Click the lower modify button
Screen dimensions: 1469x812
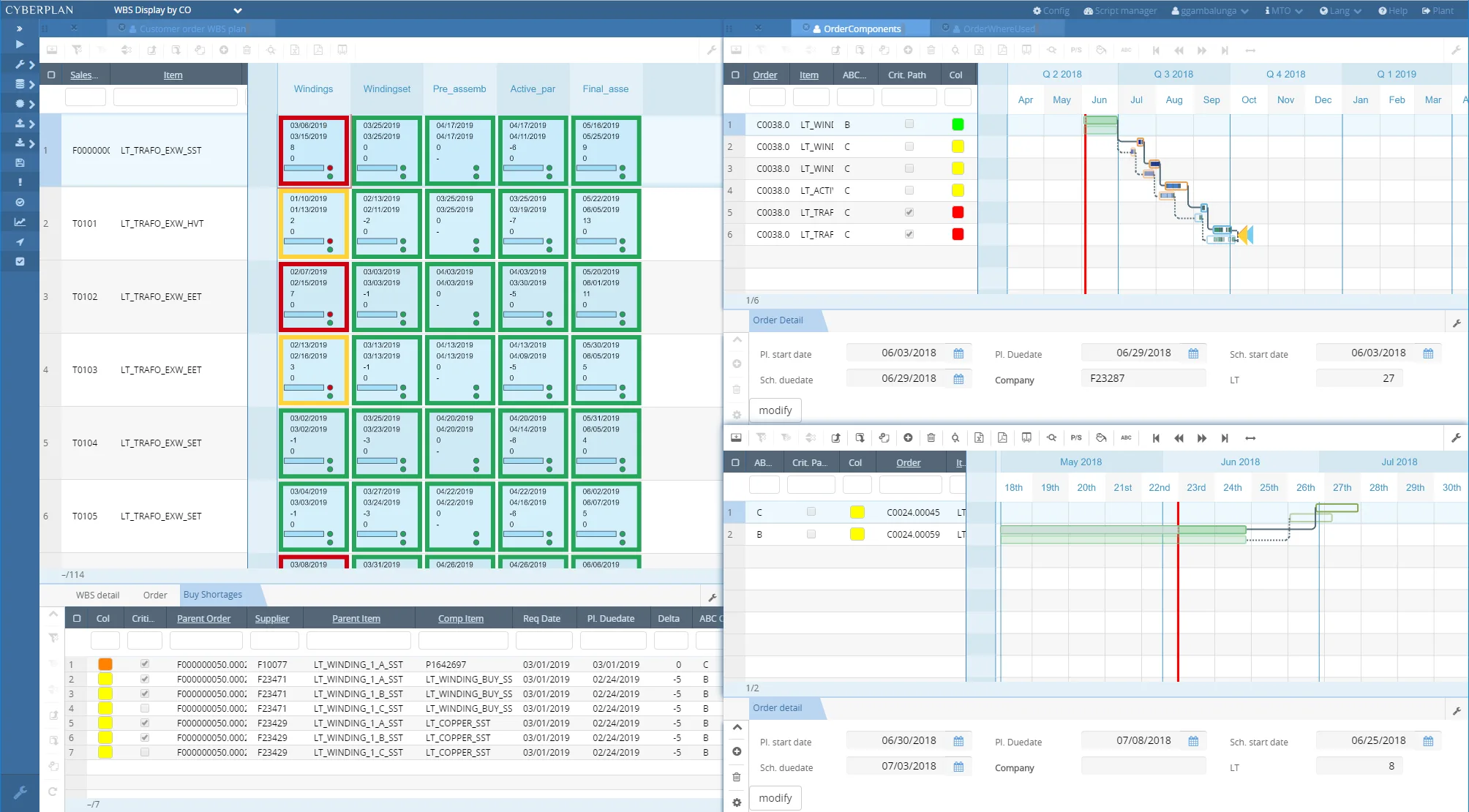(775, 798)
